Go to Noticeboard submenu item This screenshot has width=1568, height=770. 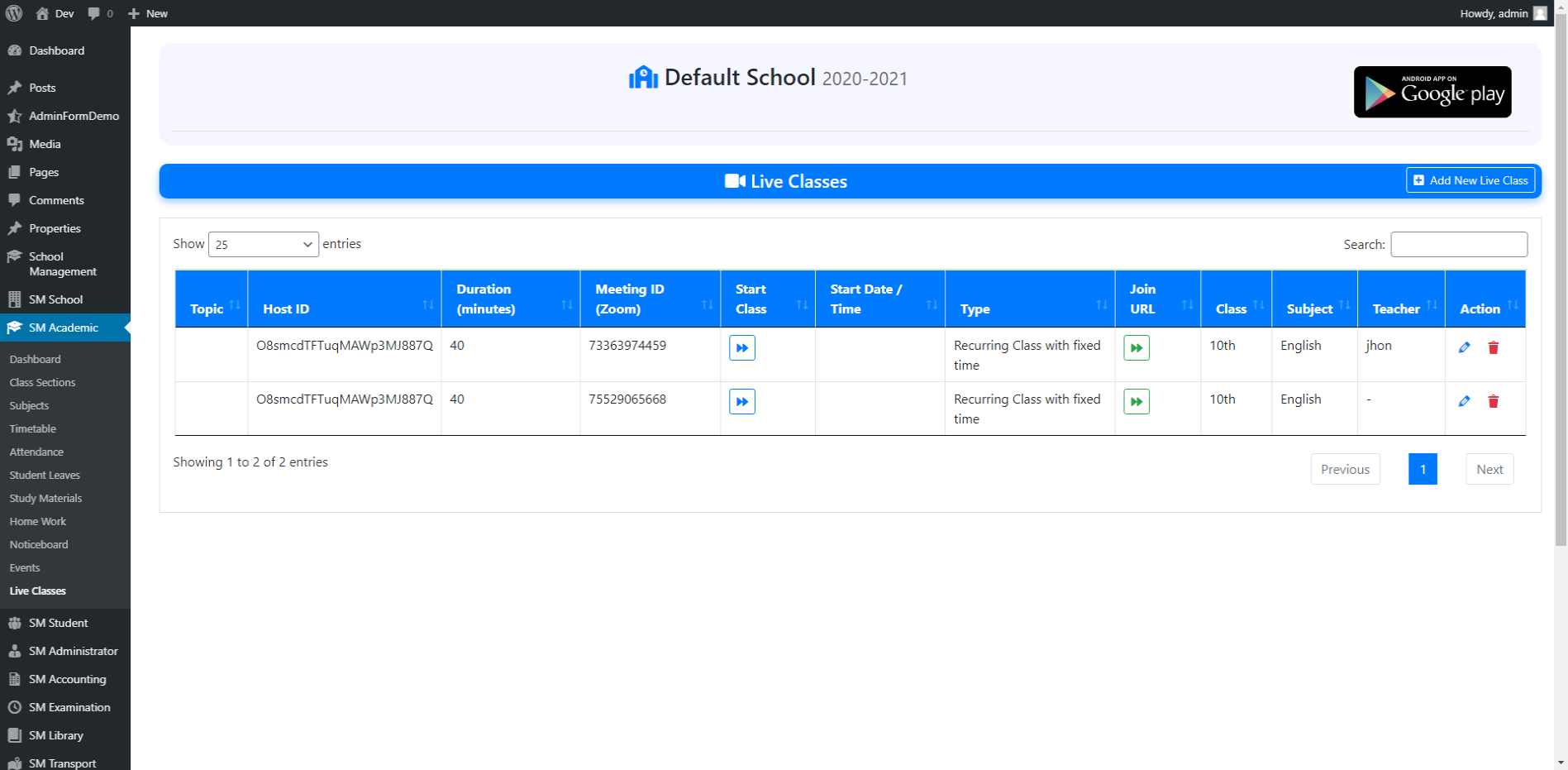pyautogui.click(x=39, y=544)
